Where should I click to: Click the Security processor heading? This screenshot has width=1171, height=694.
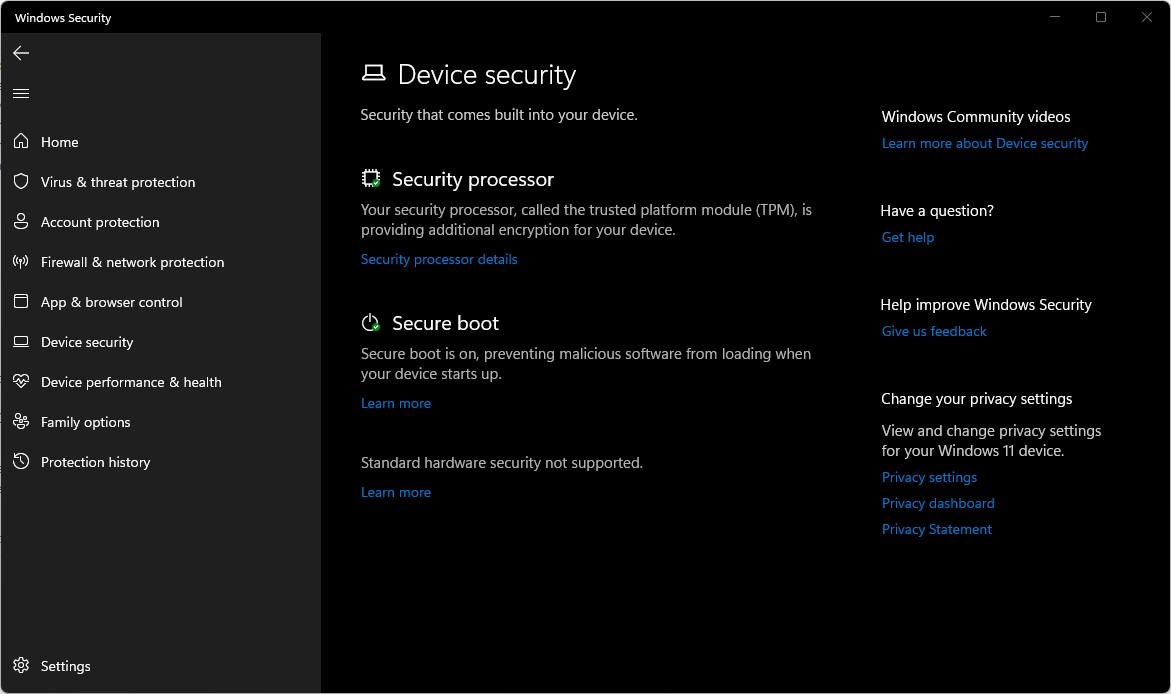click(473, 179)
